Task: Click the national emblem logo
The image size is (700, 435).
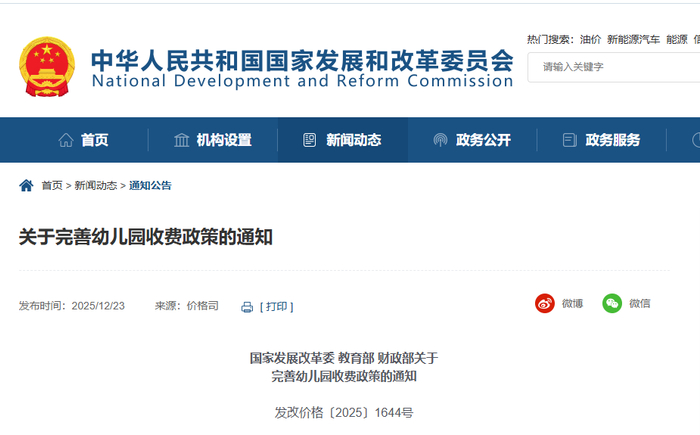Action: point(47,67)
